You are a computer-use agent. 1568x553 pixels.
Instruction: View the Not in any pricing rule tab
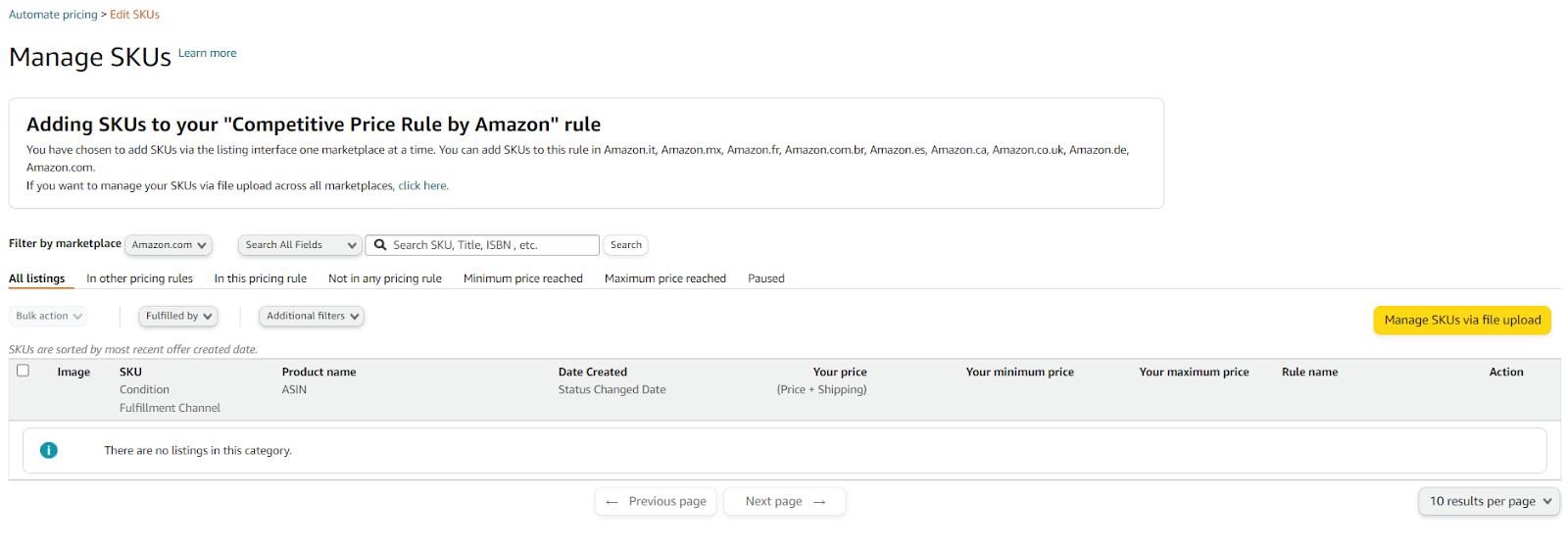tap(385, 278)
